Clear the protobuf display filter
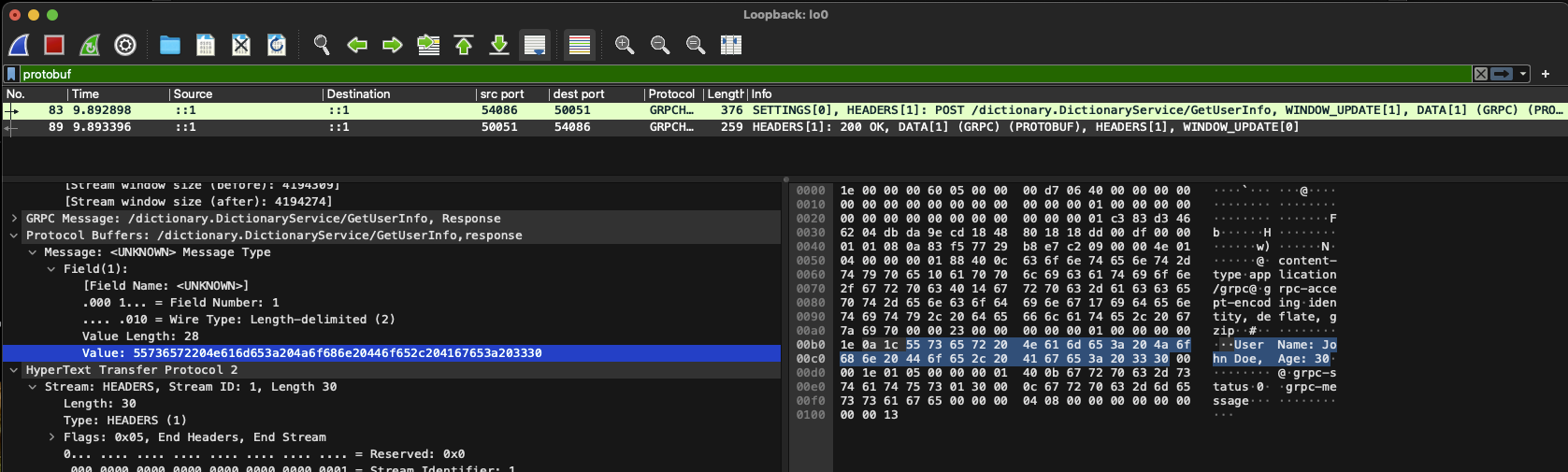The width and height of the screenshot is (1568, 472). [x=1481, y=74]
